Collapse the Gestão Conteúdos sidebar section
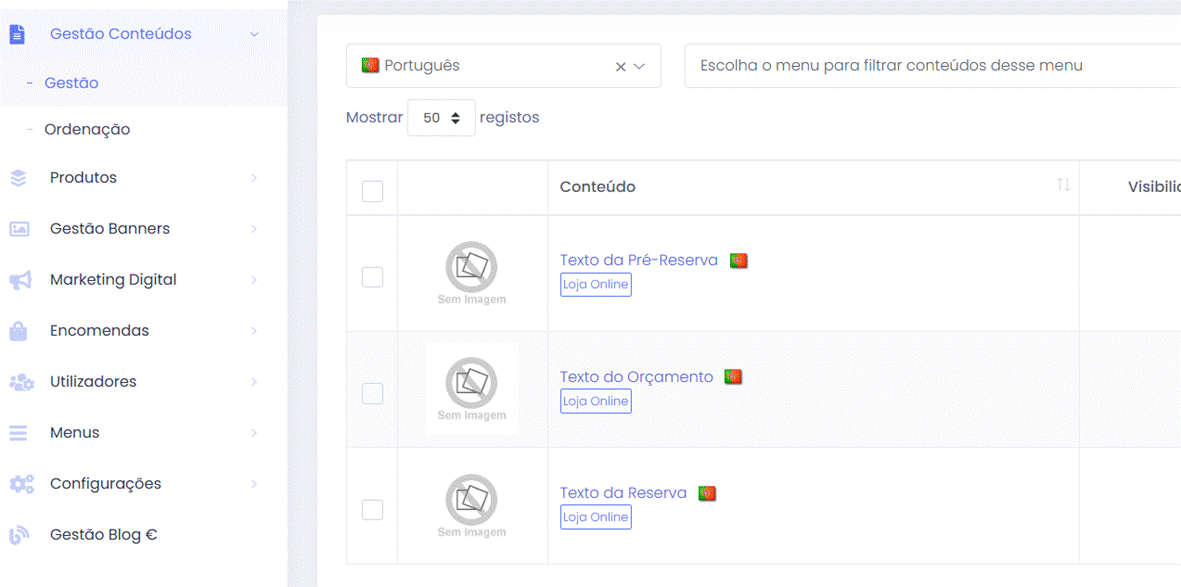This screenshot has width=1181, height=587. pyautogui.click(x=254, y=34)
